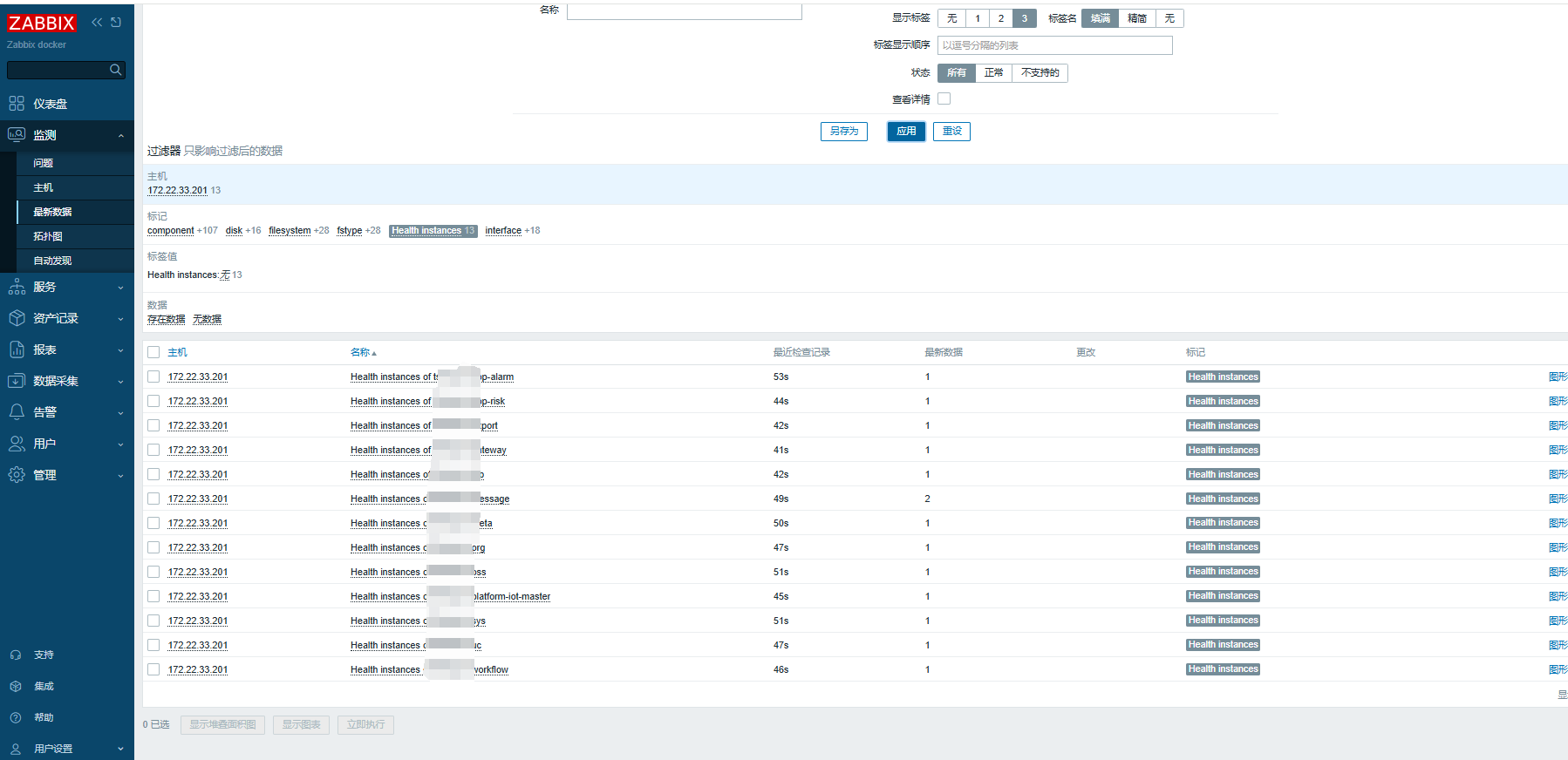Open the 图形 link for the p-alarm row
Viewport: 1568px width, 760px height.
(1558, 377)
